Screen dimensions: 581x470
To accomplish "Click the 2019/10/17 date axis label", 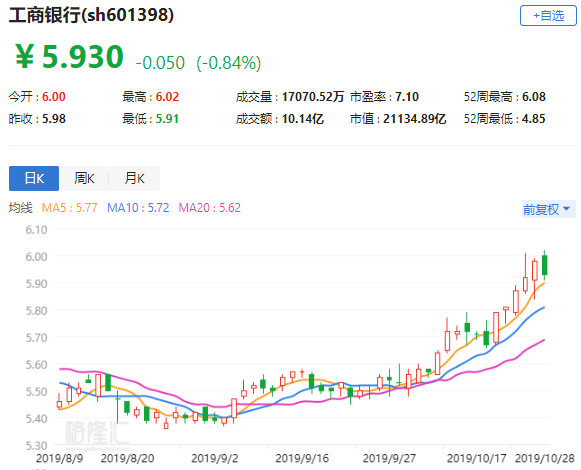I will (477, 458).
